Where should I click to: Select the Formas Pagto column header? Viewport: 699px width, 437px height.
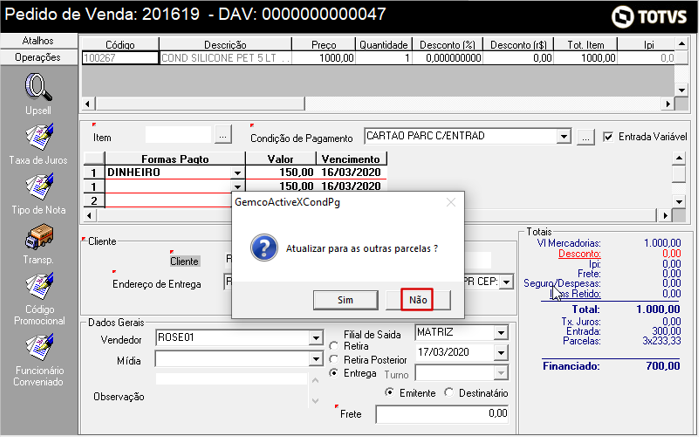click(x=175, y=159)
